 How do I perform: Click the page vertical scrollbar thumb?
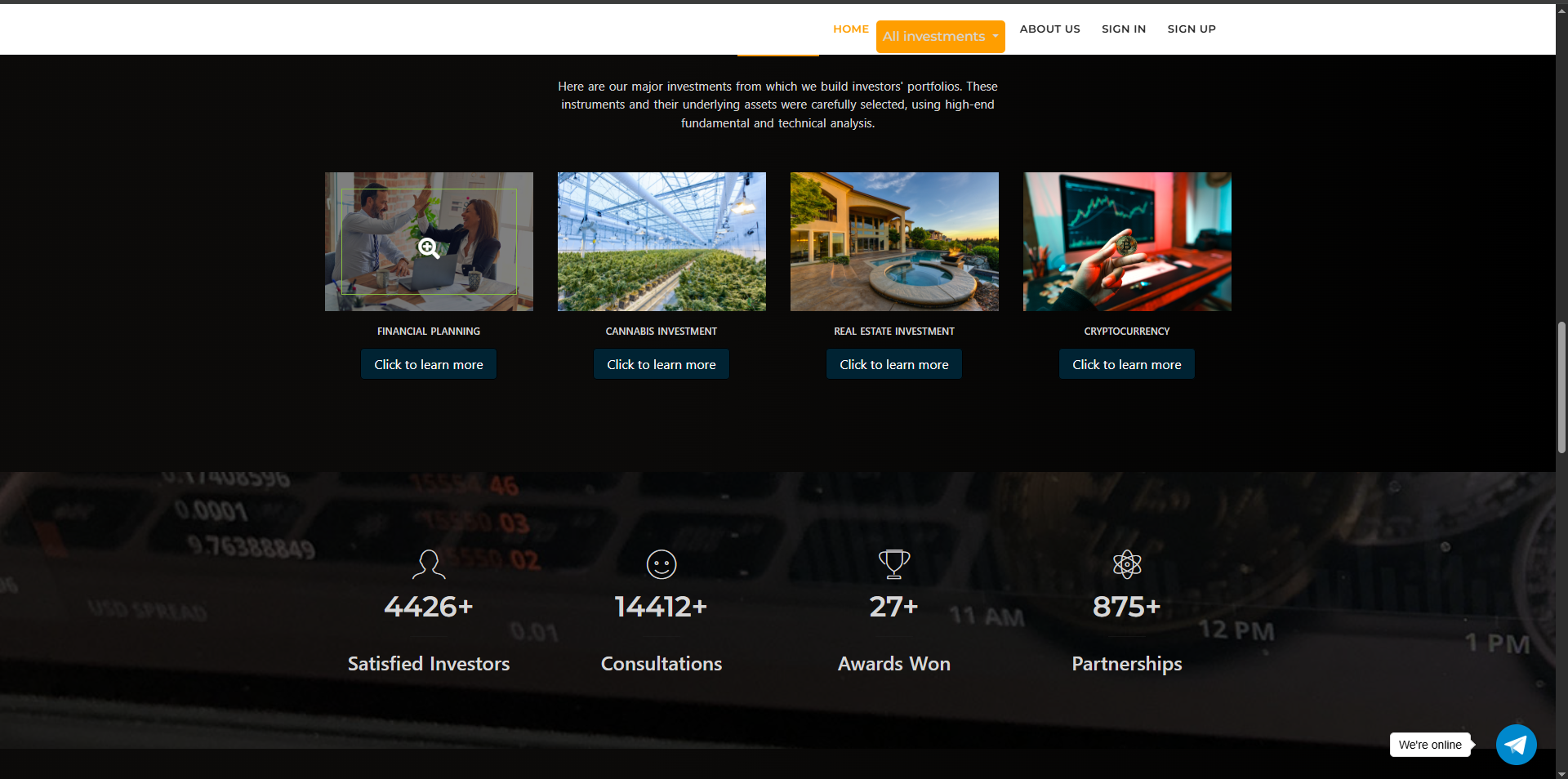pos(1561,388)
